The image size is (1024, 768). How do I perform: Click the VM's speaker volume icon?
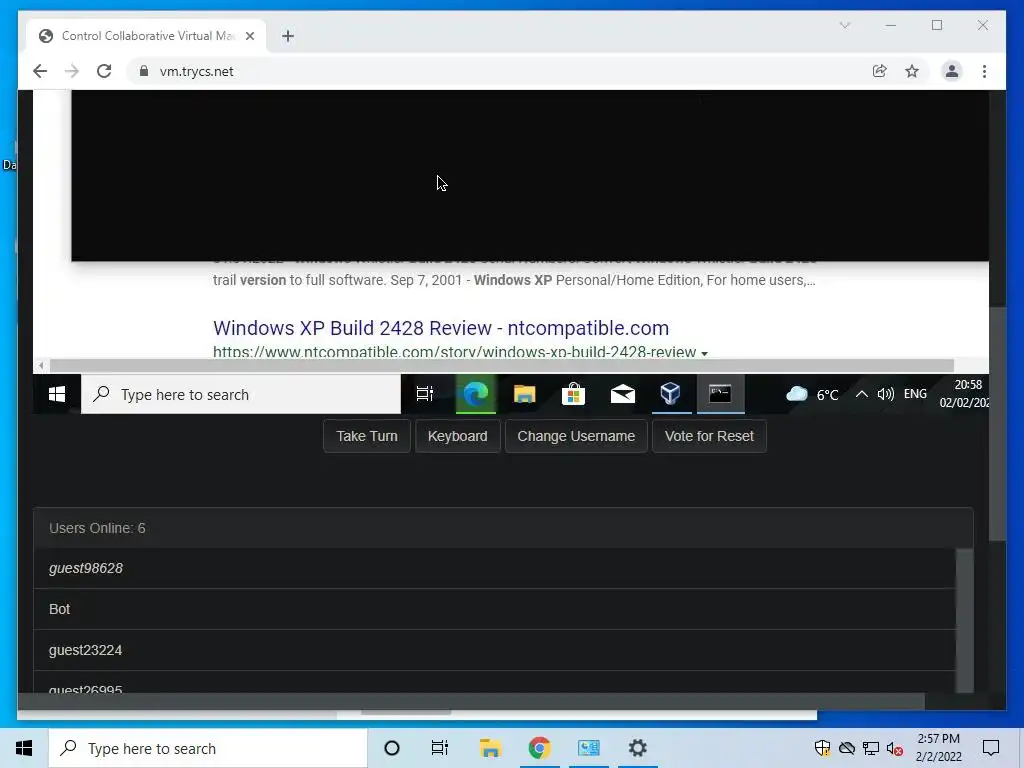[886, 394]
